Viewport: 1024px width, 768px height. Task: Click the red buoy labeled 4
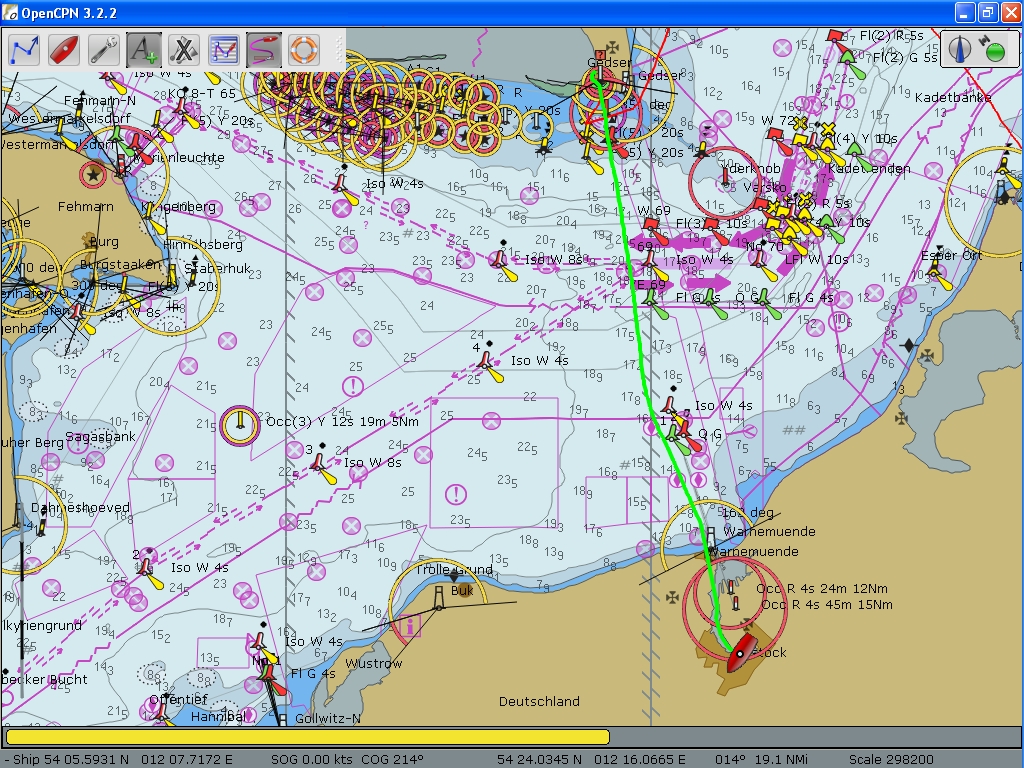point(484,360)
